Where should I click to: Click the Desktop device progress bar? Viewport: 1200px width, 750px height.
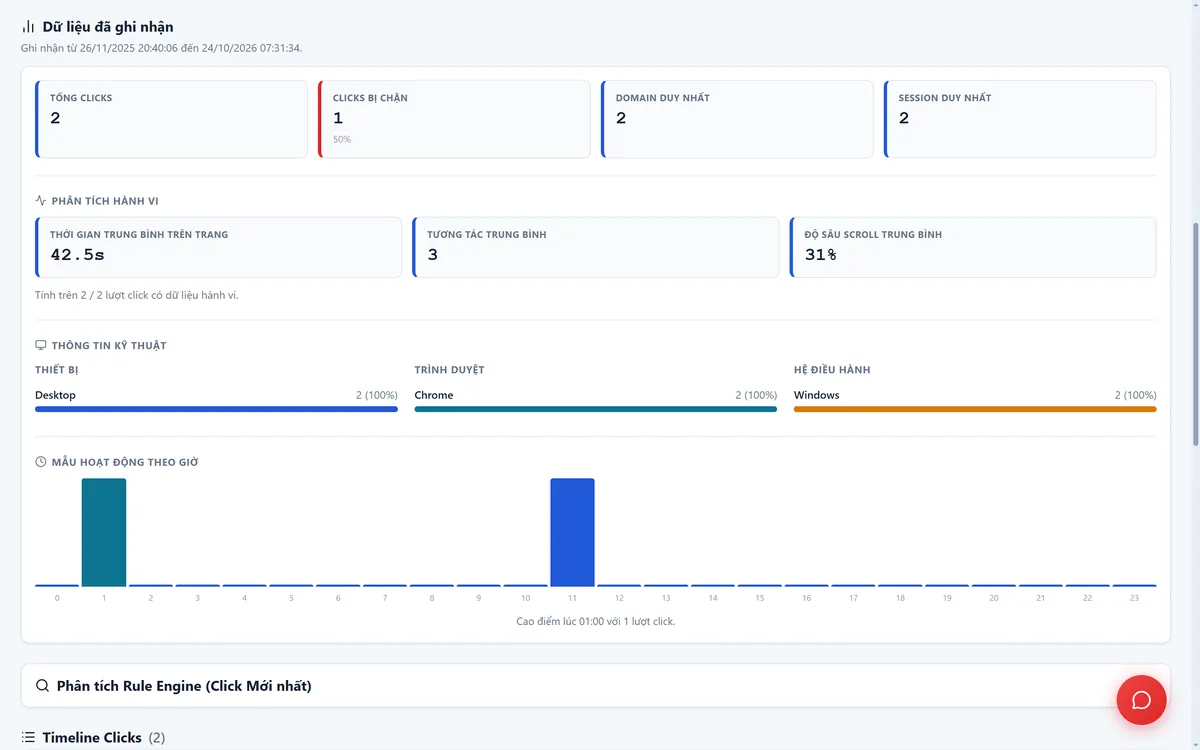216,409
